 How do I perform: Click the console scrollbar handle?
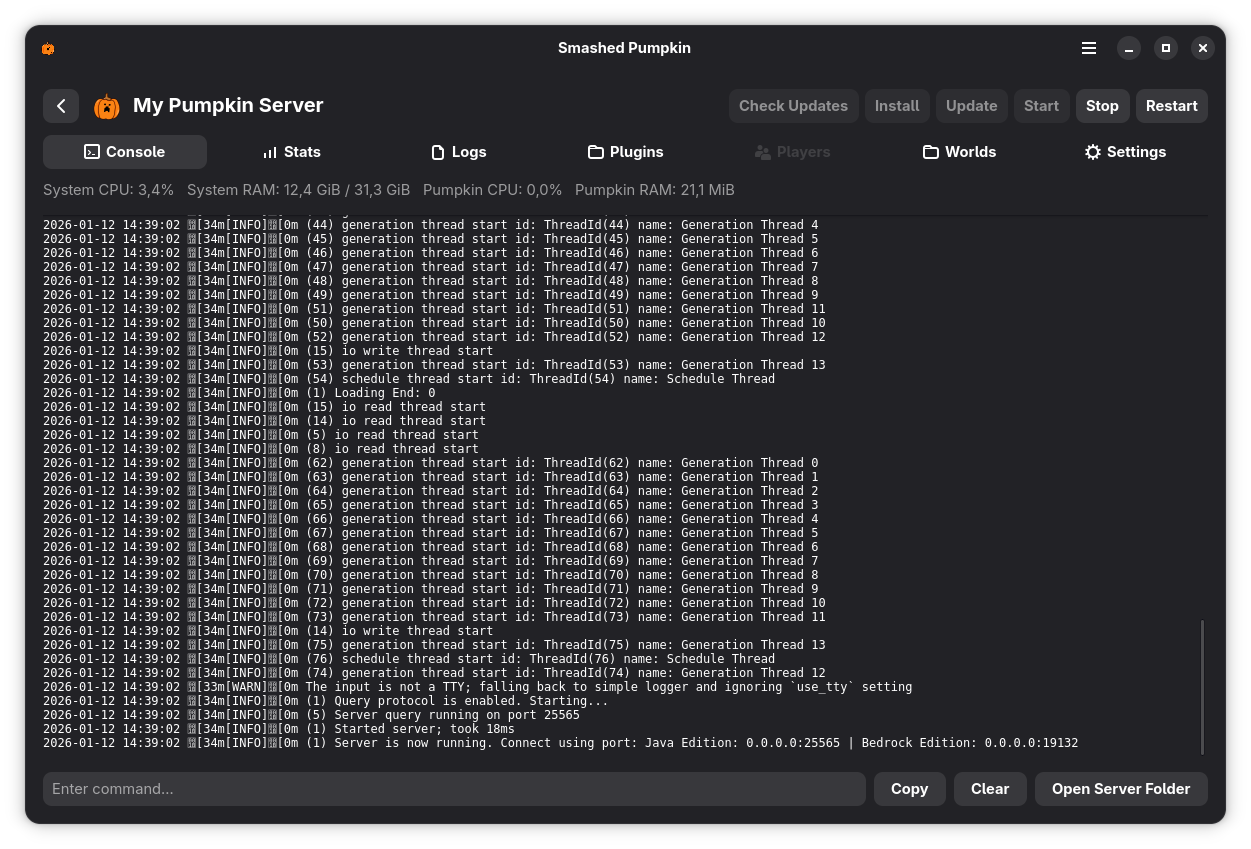click(1203, 687)
